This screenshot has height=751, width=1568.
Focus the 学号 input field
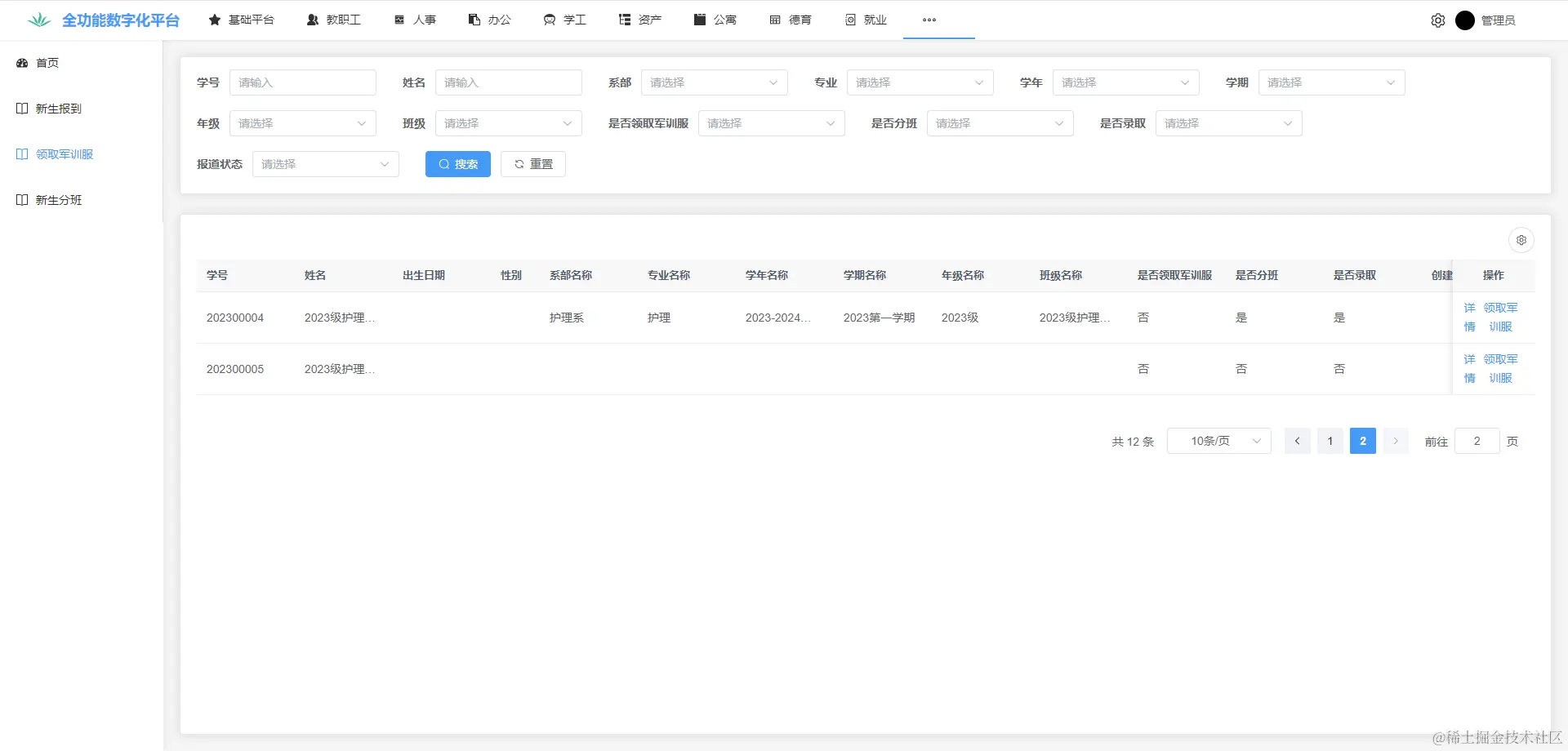(x=303, y=82)
